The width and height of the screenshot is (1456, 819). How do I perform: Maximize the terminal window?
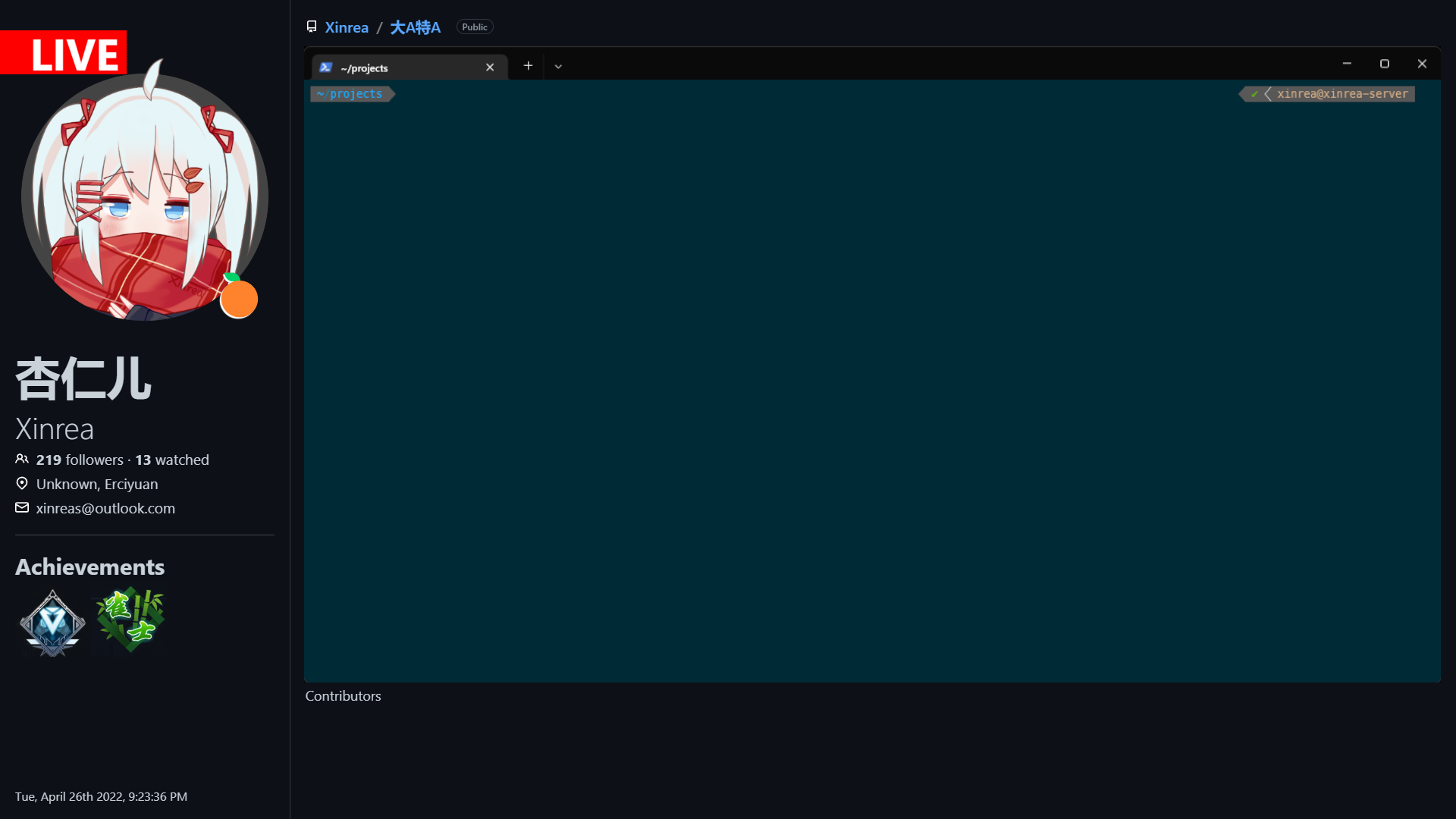coord(1385,64)
